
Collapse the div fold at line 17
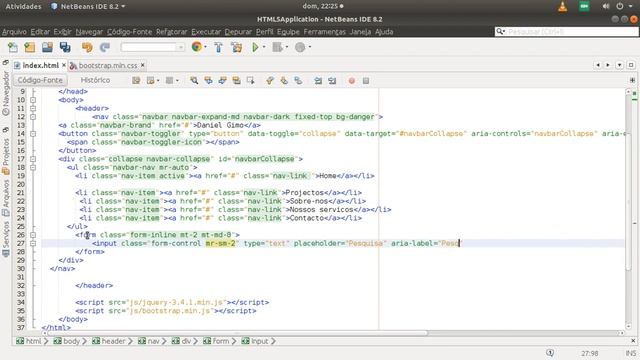coord(33,159)
